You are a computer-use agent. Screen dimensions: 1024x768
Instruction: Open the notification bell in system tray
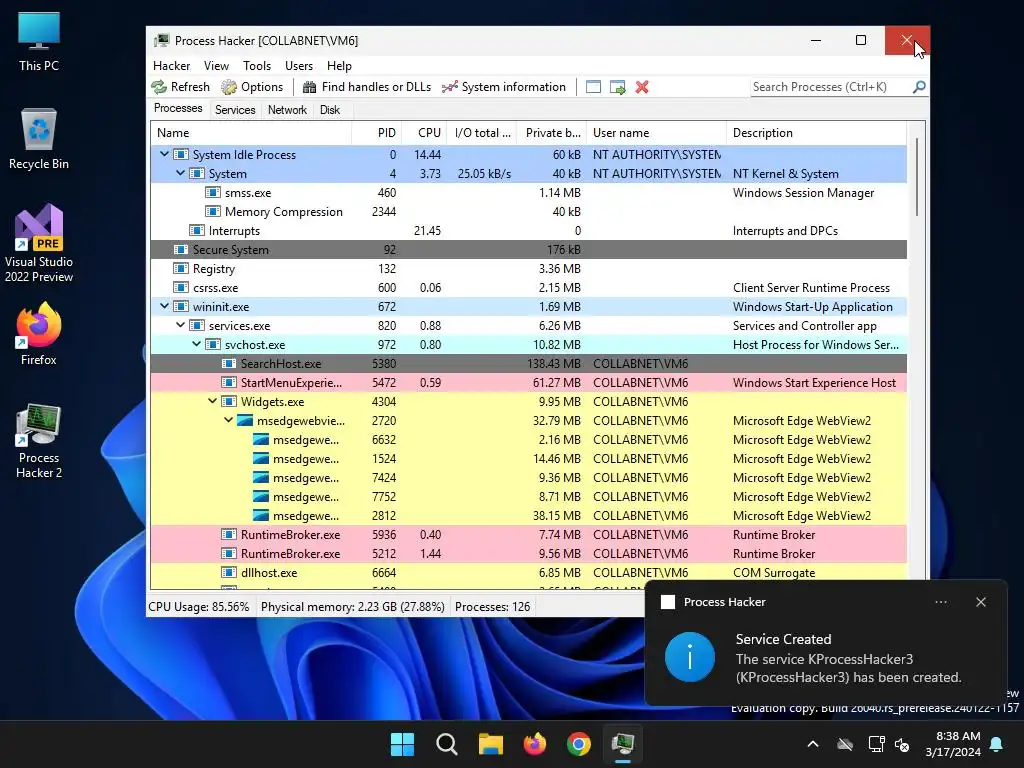click(997, 744)
